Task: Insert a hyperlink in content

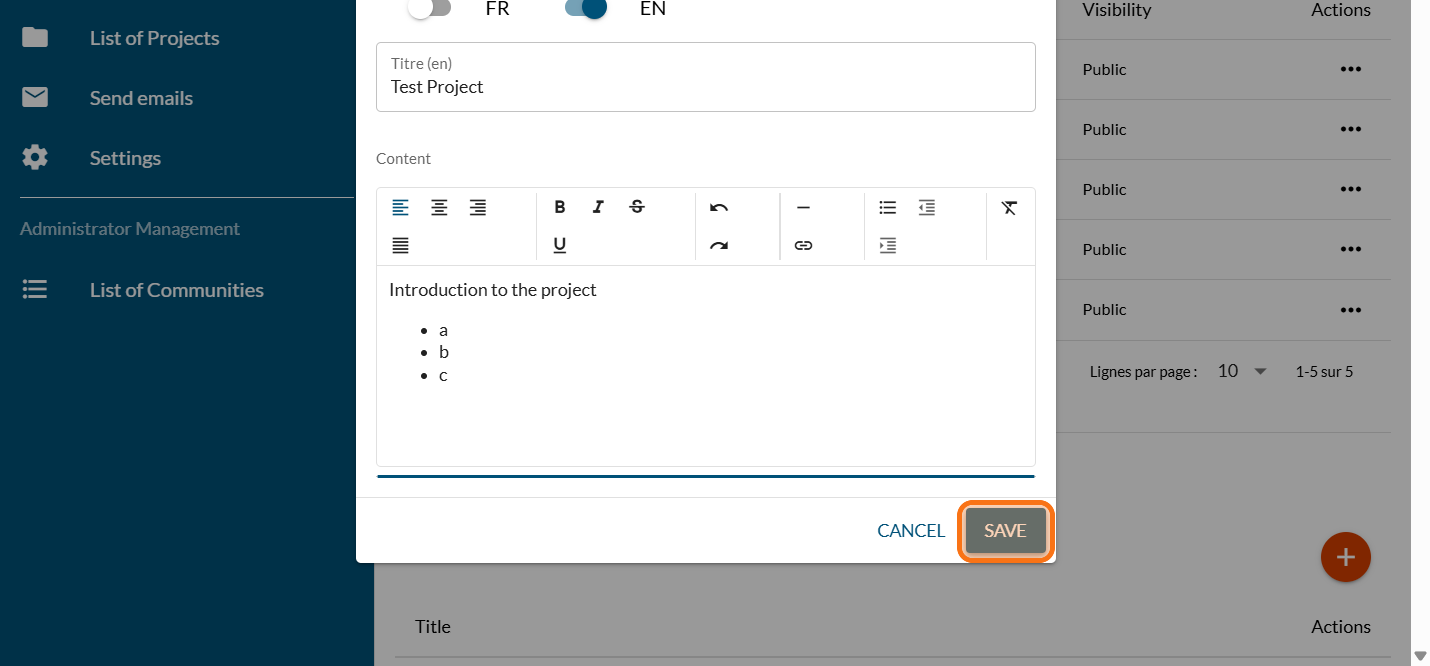Action: 803,245
